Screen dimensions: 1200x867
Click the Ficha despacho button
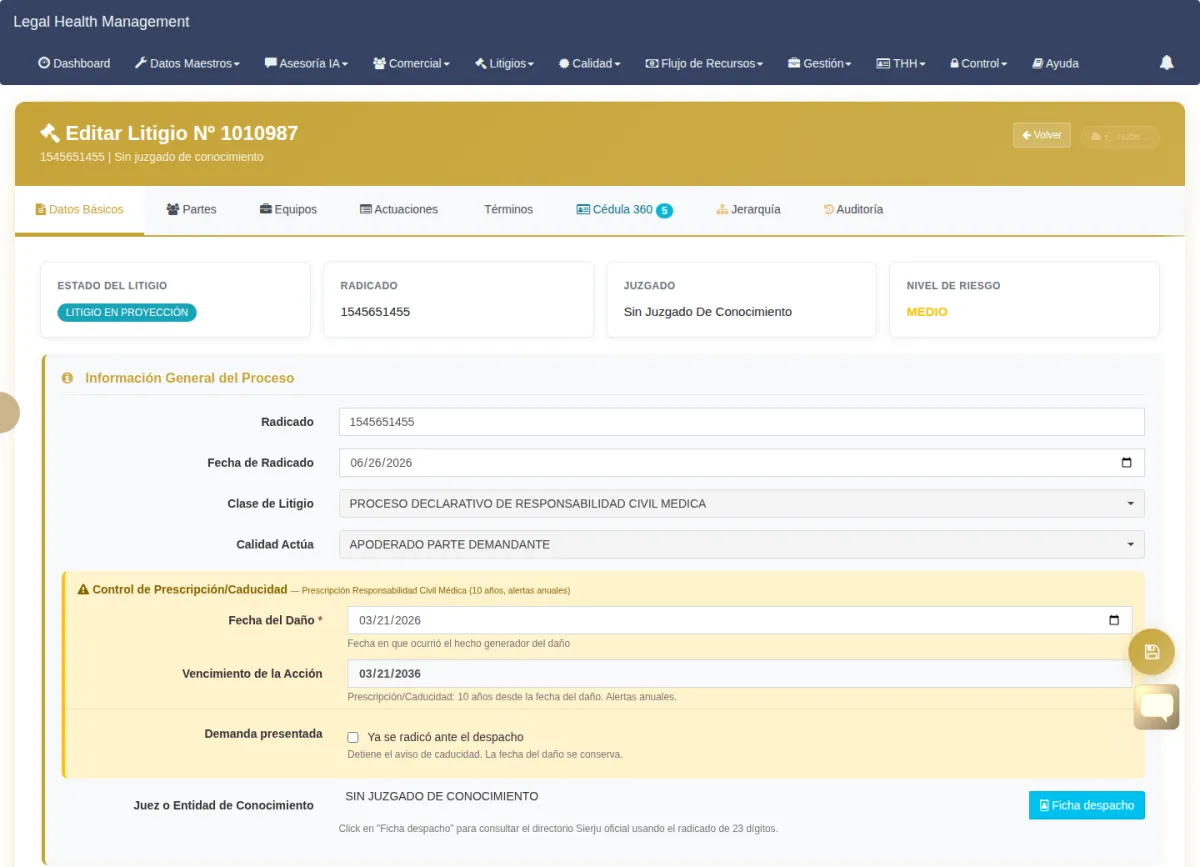coord(1087,805)
